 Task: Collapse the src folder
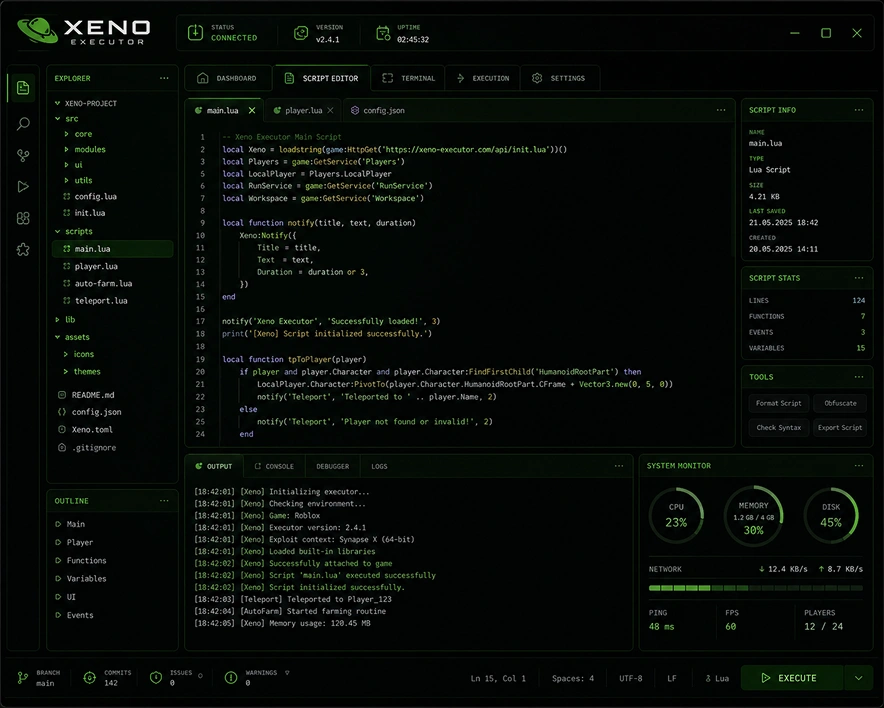58,119
